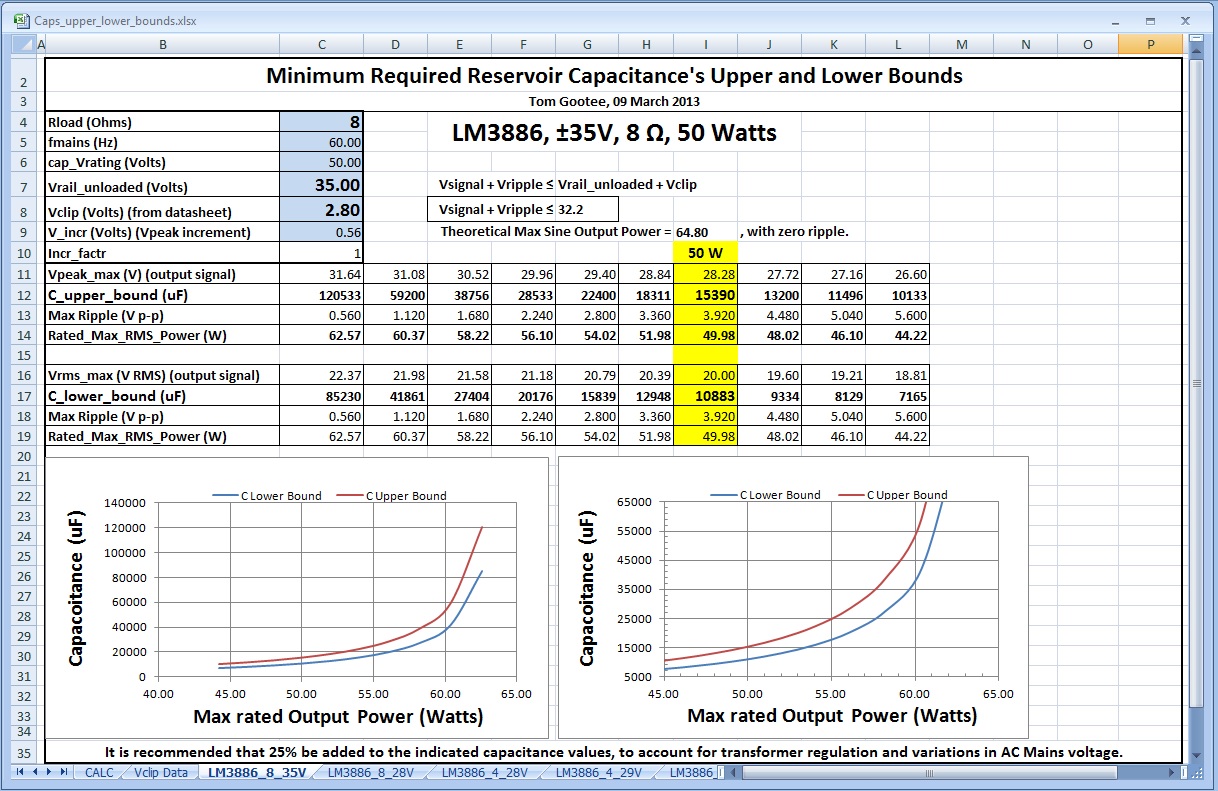Select row 17 header
Image resolution: width=1218 pixels, height=791 pixels.
tap(24, 396)
